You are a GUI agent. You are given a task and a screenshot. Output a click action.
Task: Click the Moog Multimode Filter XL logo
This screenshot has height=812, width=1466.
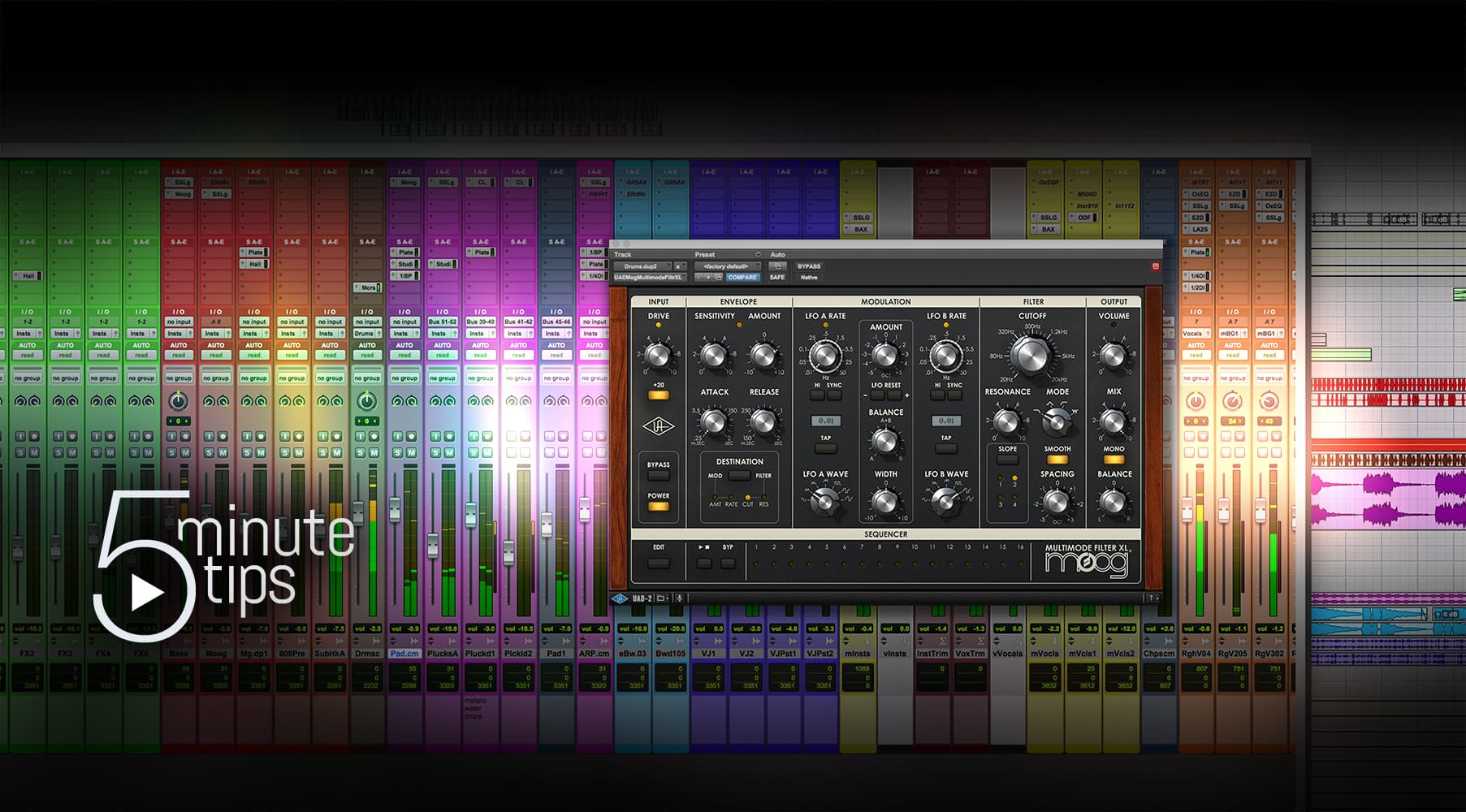point(1087,560)
